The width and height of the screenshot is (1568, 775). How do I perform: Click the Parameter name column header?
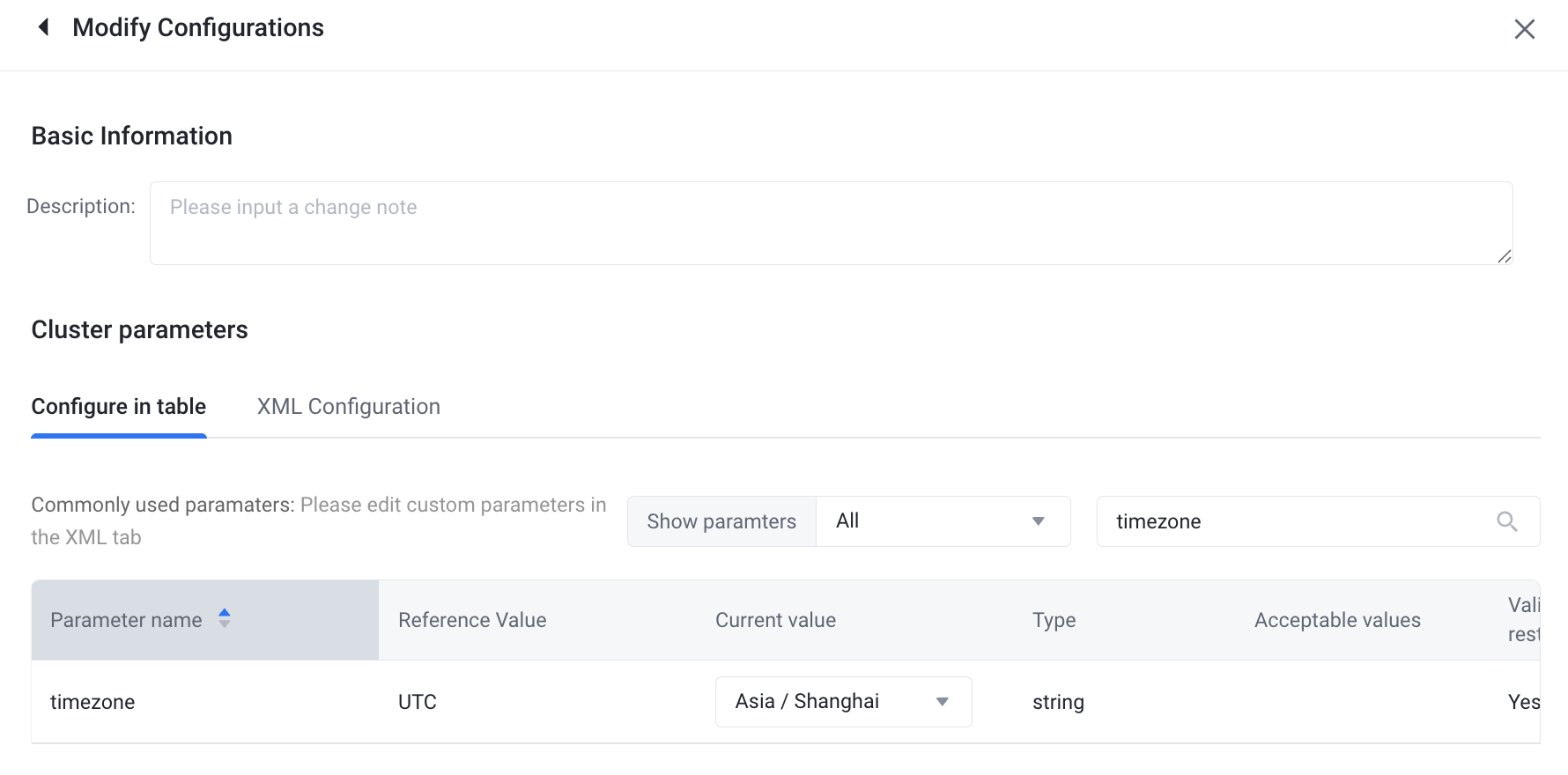click(126, 620)
